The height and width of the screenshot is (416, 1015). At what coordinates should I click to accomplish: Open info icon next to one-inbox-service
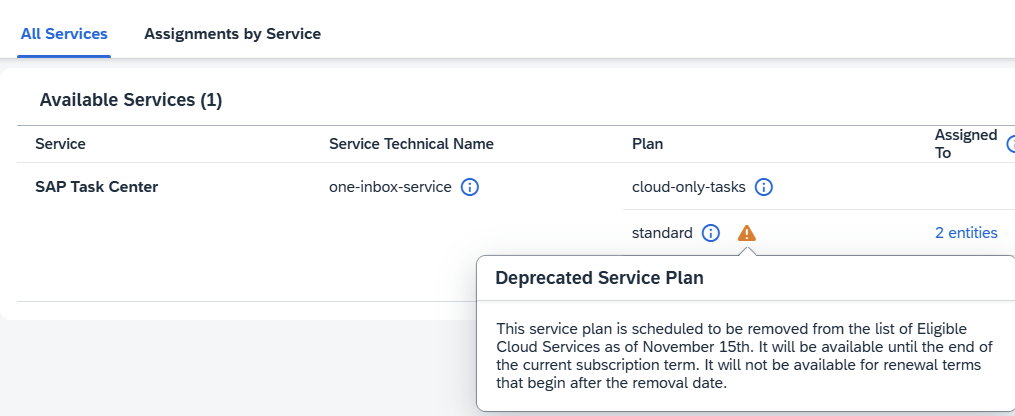coord(469,188)
